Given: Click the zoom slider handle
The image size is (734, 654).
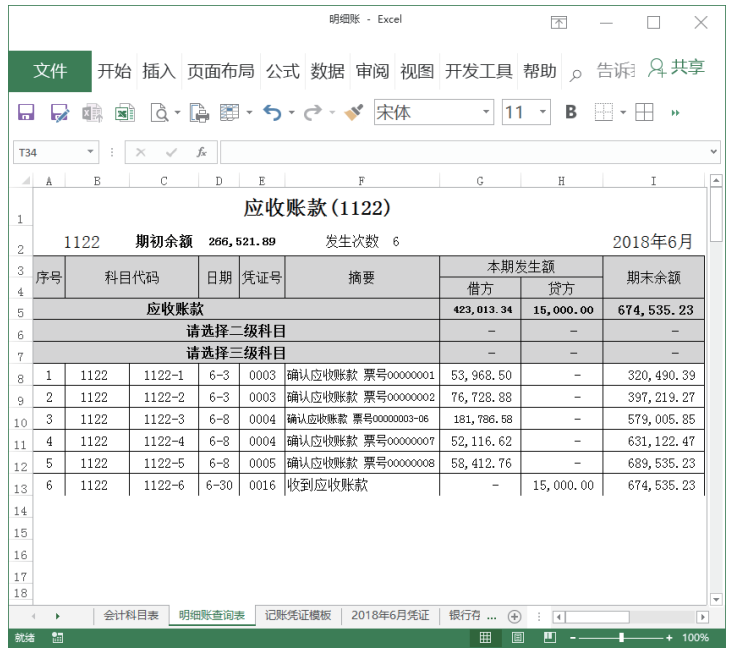Looking at the screenshot, I should click(x=621, y=638).
